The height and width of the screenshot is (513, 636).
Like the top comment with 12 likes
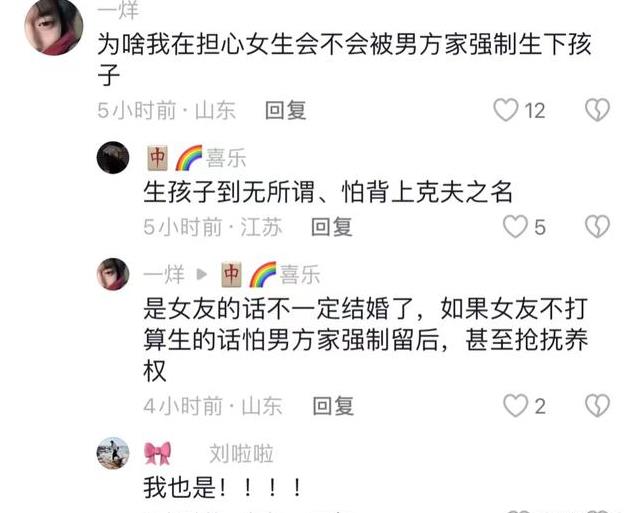[506, 110]
